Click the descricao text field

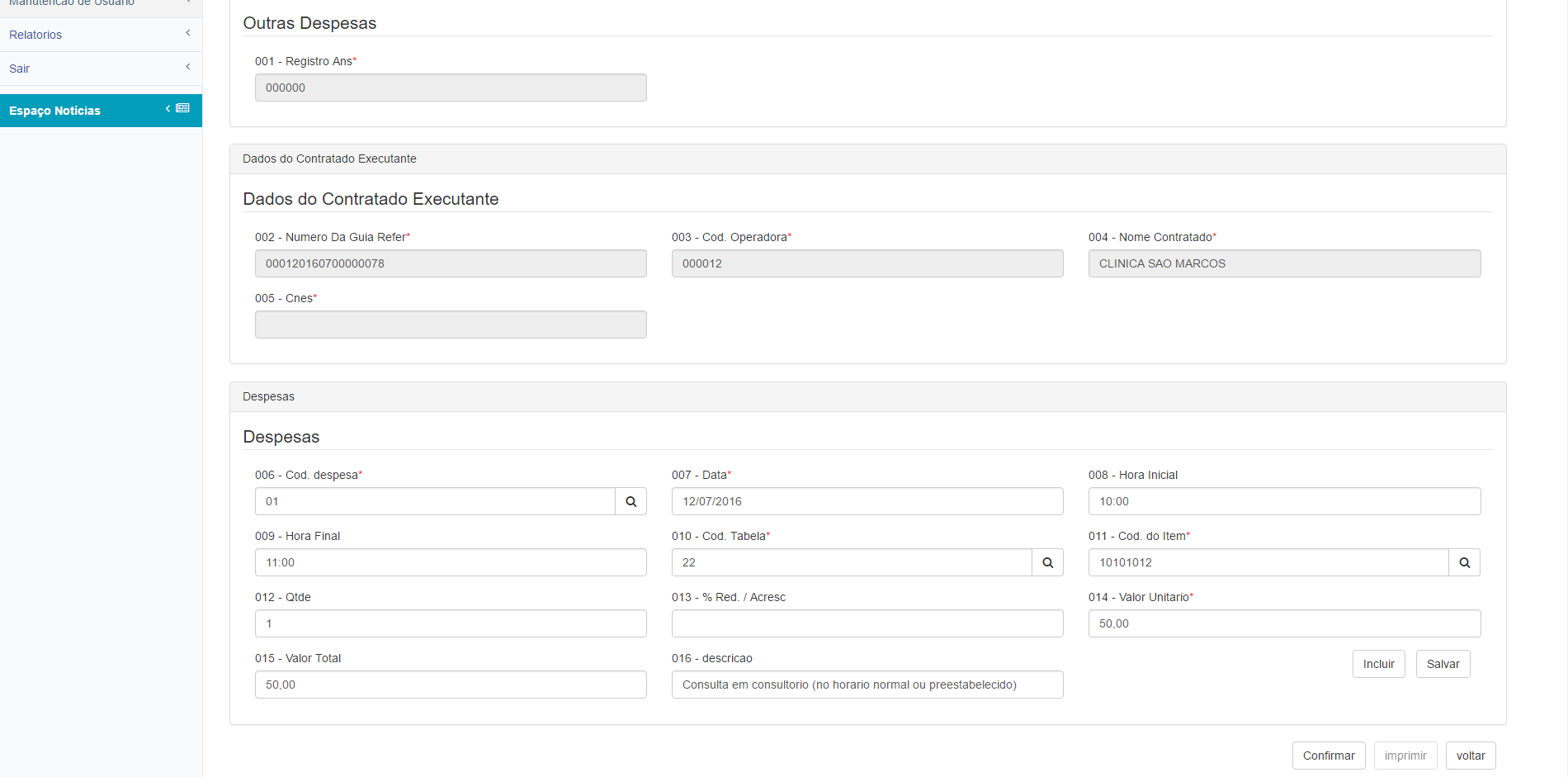[867, 685]
